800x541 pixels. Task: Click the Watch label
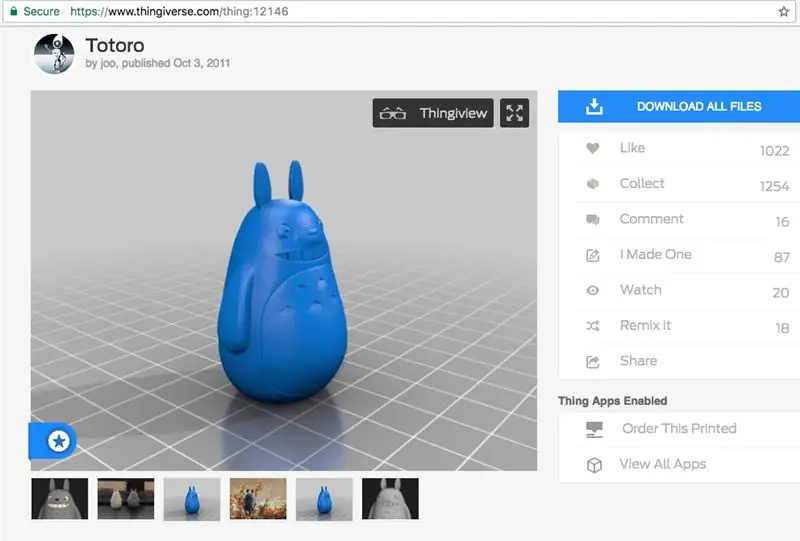[641, 289]
